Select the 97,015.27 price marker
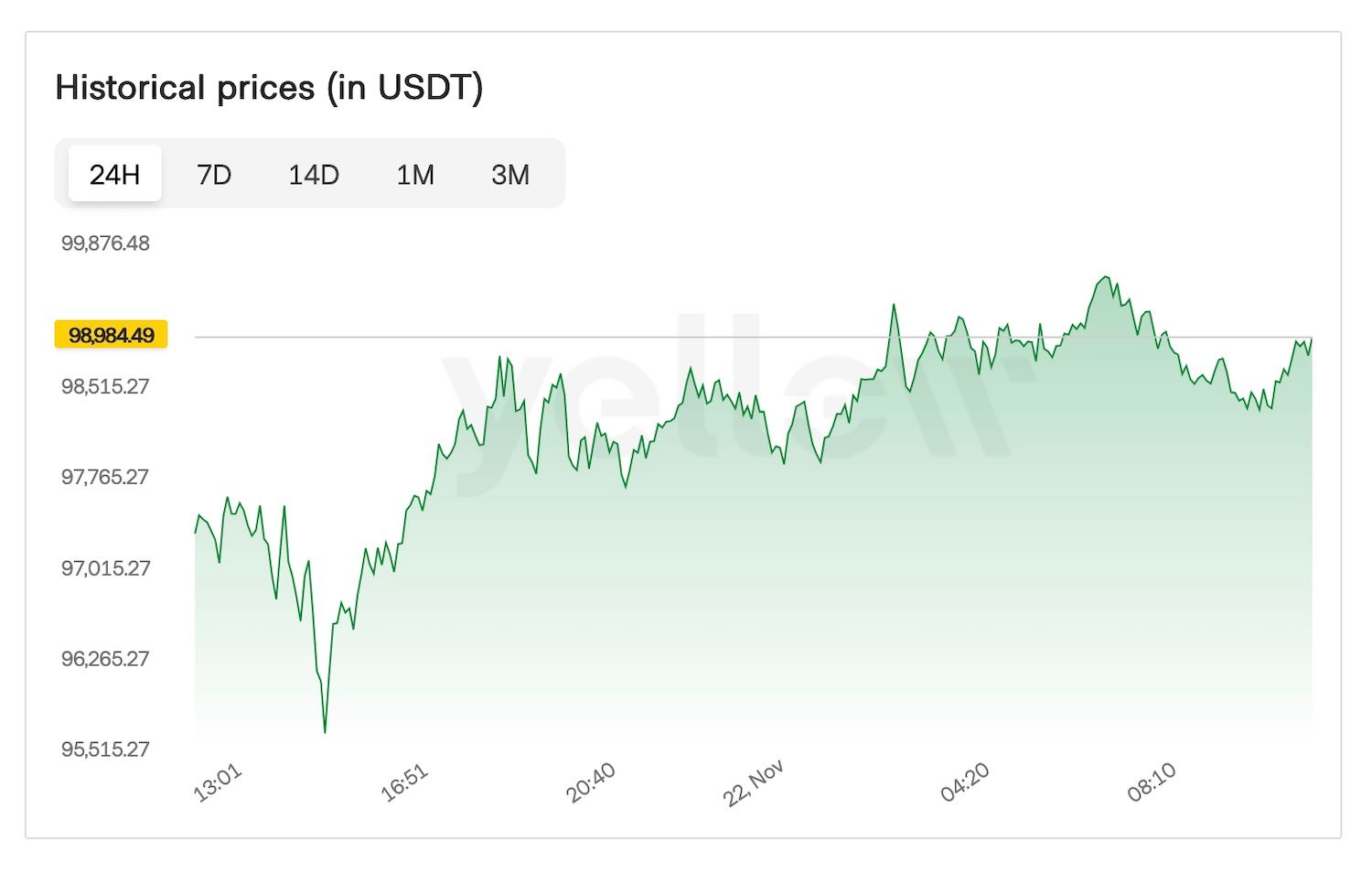This screenshot has width=1372, height=884. pyautogui.click(x=108, y=567)
